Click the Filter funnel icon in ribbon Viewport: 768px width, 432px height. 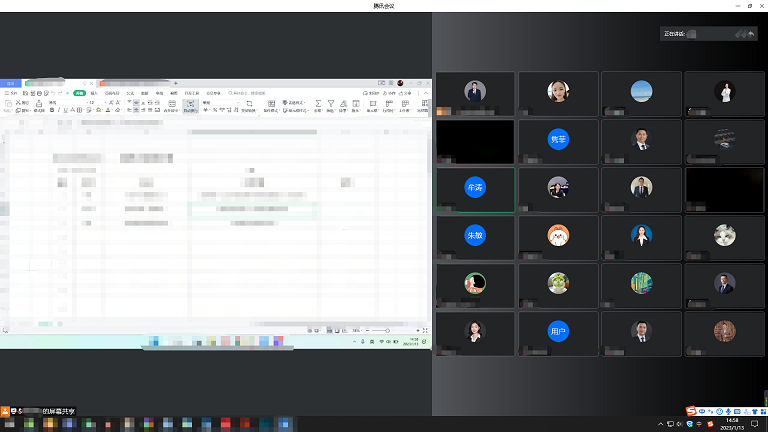click(x=332, y=104)
